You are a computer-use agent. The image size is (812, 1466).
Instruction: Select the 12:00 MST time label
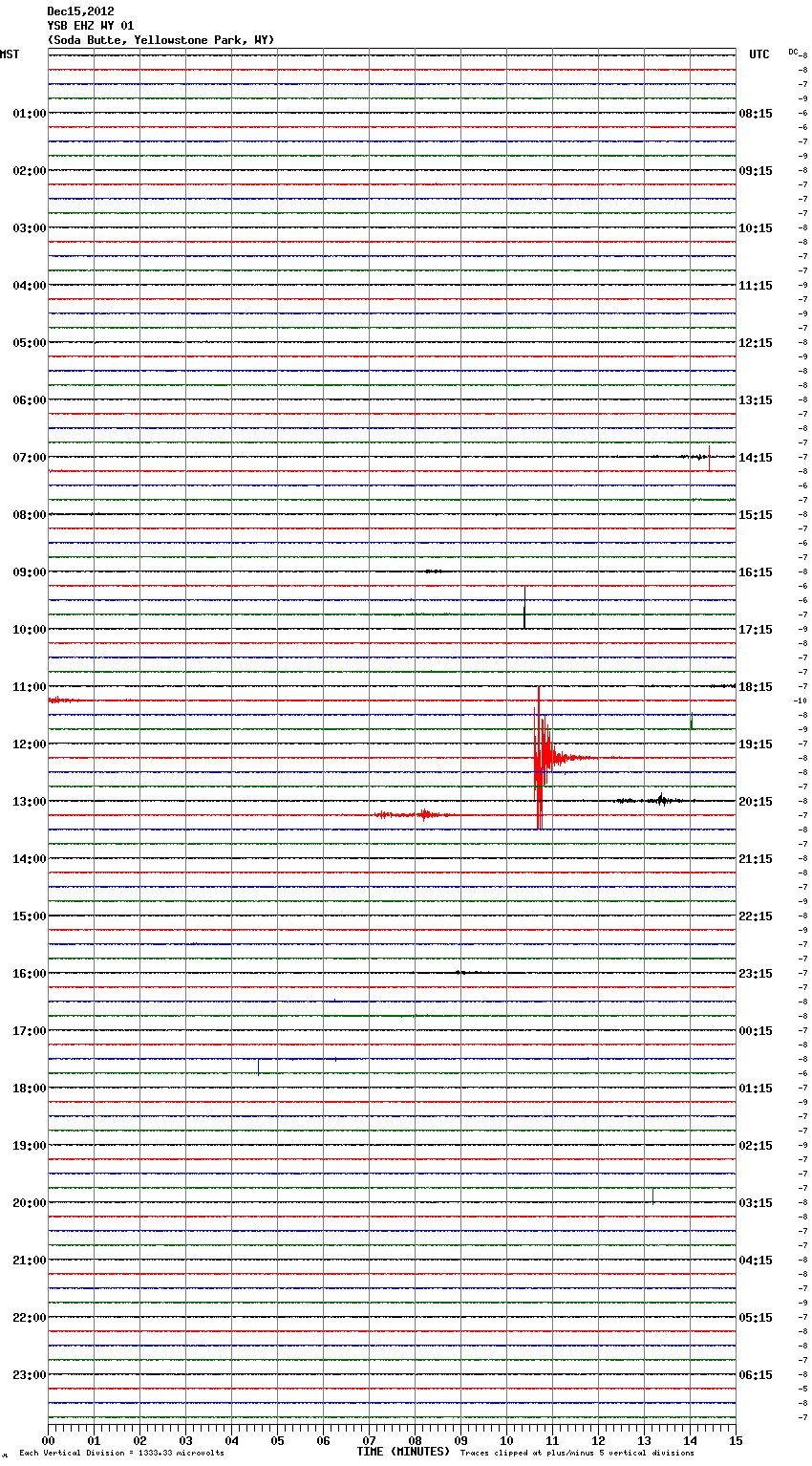29,744
